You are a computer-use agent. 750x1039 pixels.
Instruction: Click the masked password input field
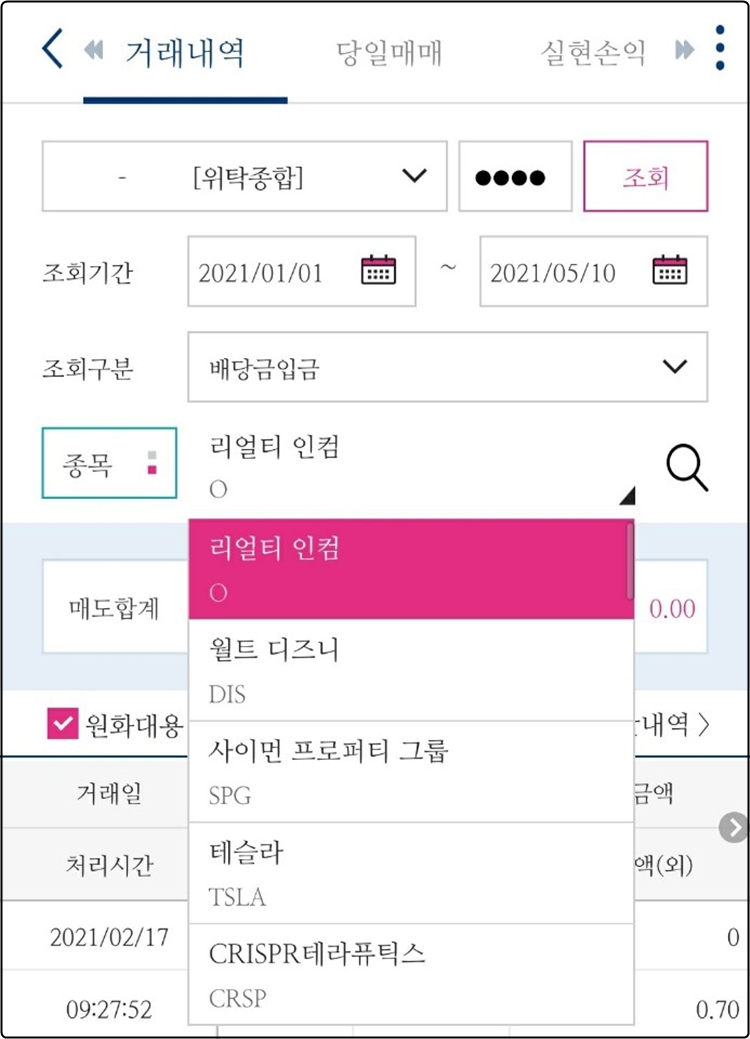515,177
